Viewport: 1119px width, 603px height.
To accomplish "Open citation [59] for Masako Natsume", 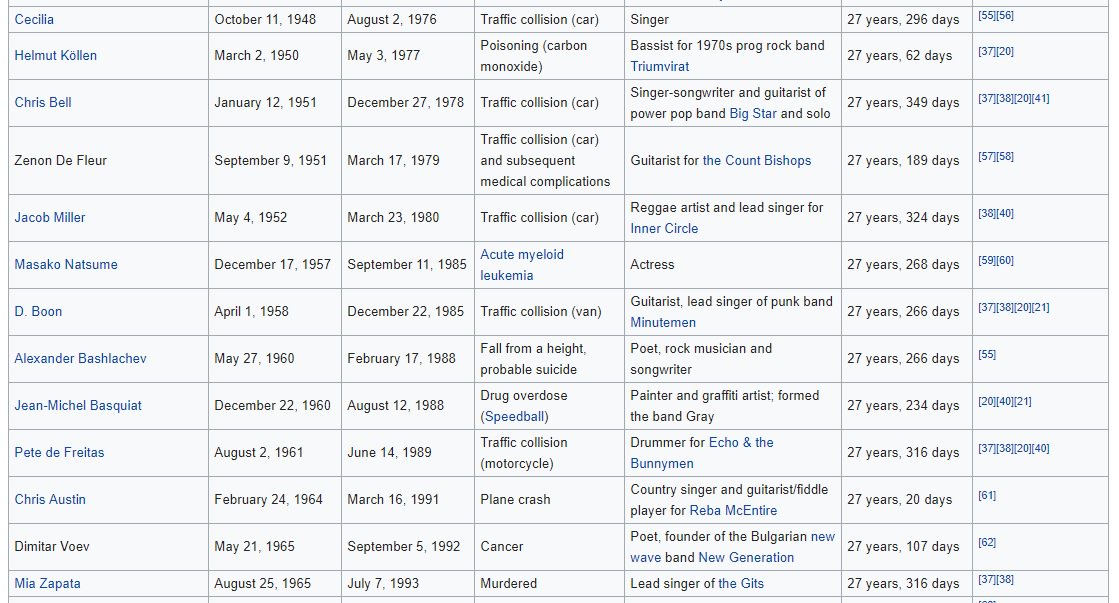I will coord(987,260).
